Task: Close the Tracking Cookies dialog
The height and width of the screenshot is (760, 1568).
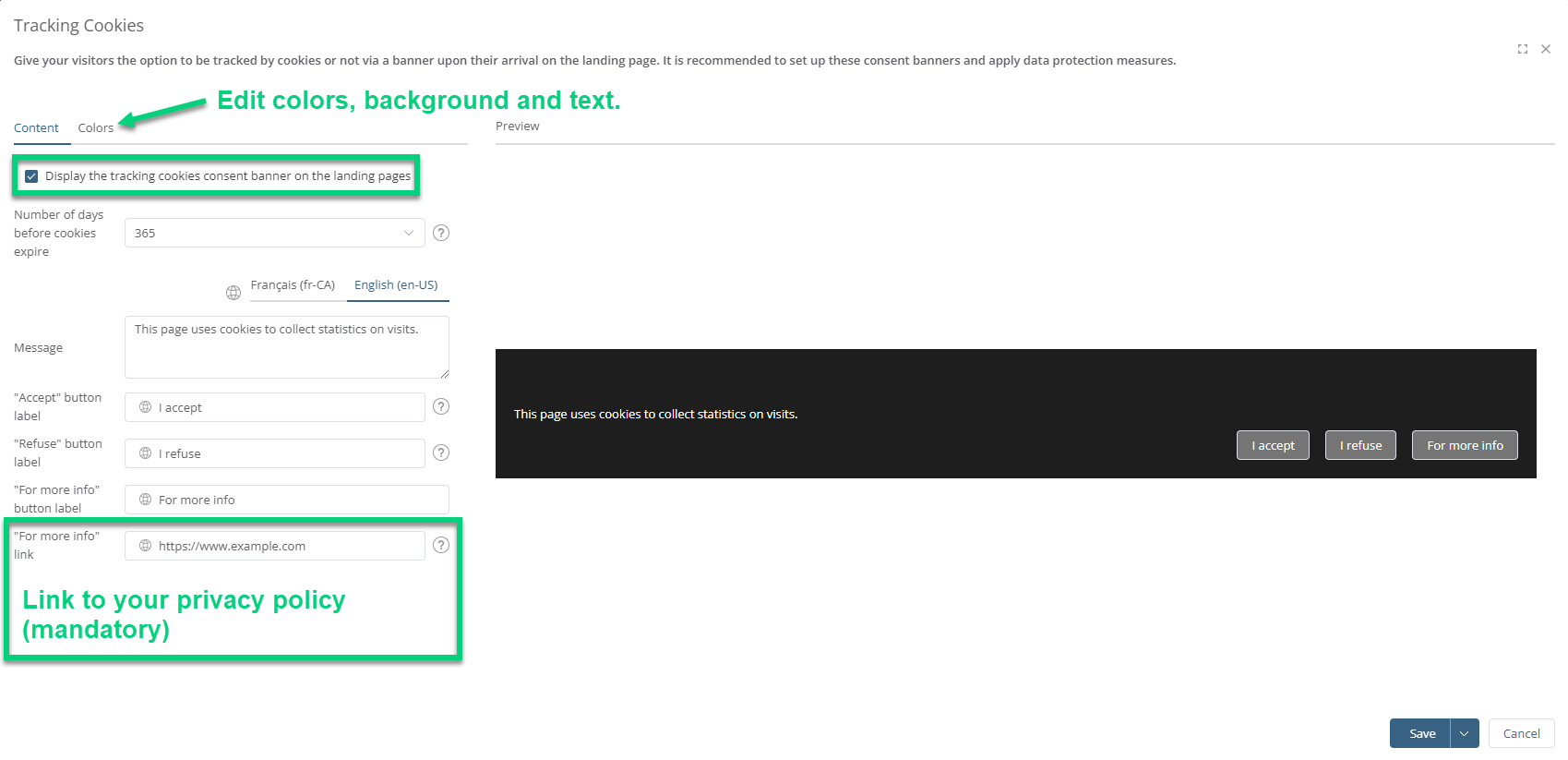Action: coord(1546,49)
